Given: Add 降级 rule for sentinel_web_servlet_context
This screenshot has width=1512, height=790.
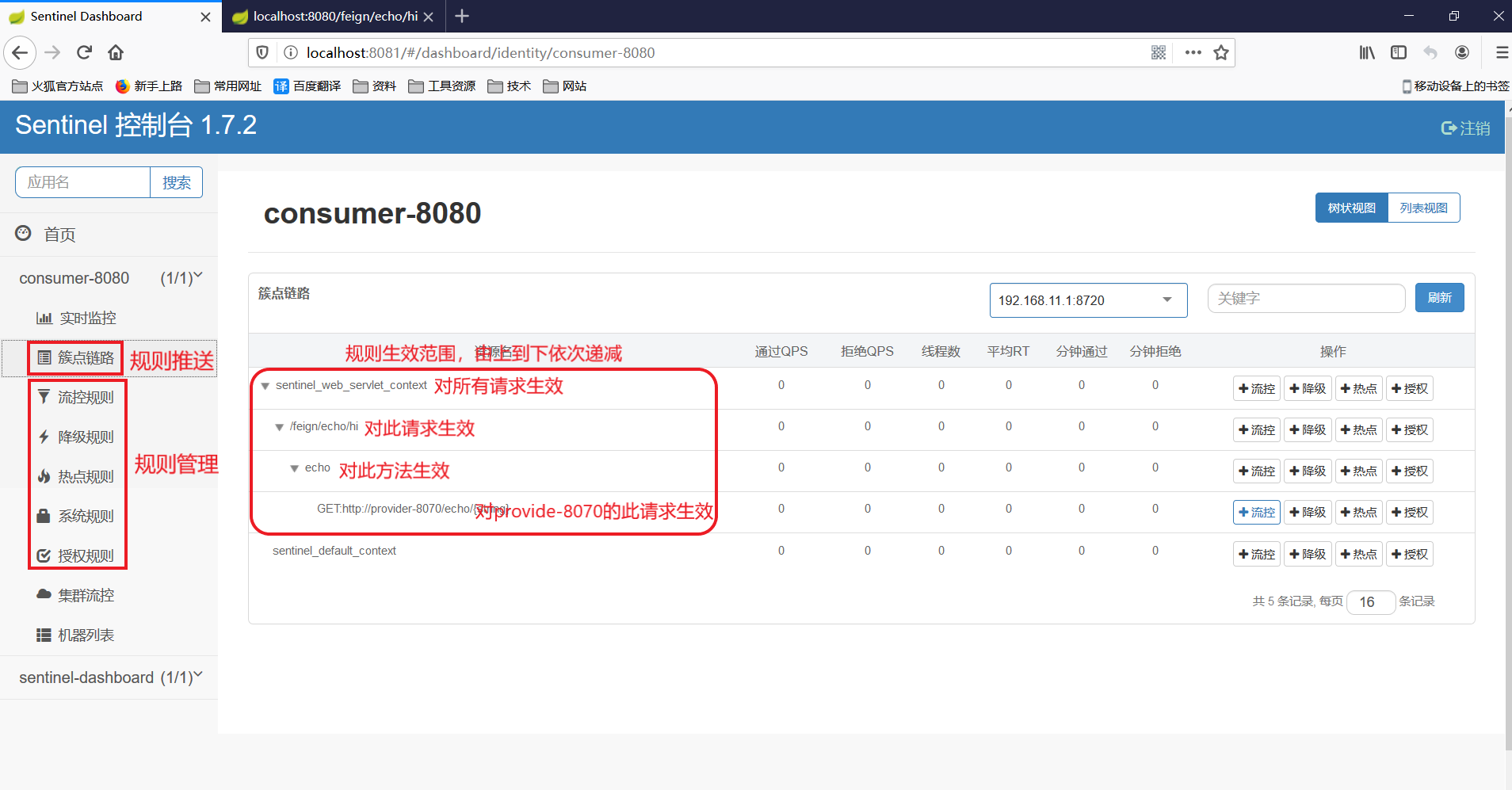Looking at the screenshot, I should coord(1308,388).
